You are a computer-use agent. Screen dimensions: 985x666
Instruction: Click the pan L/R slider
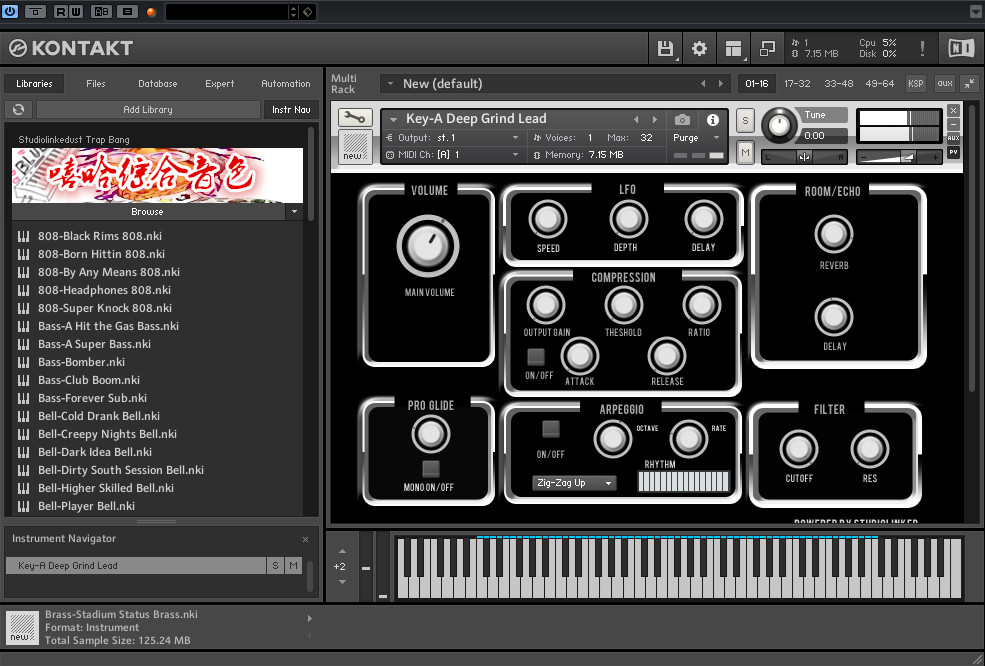pos(804,157)
